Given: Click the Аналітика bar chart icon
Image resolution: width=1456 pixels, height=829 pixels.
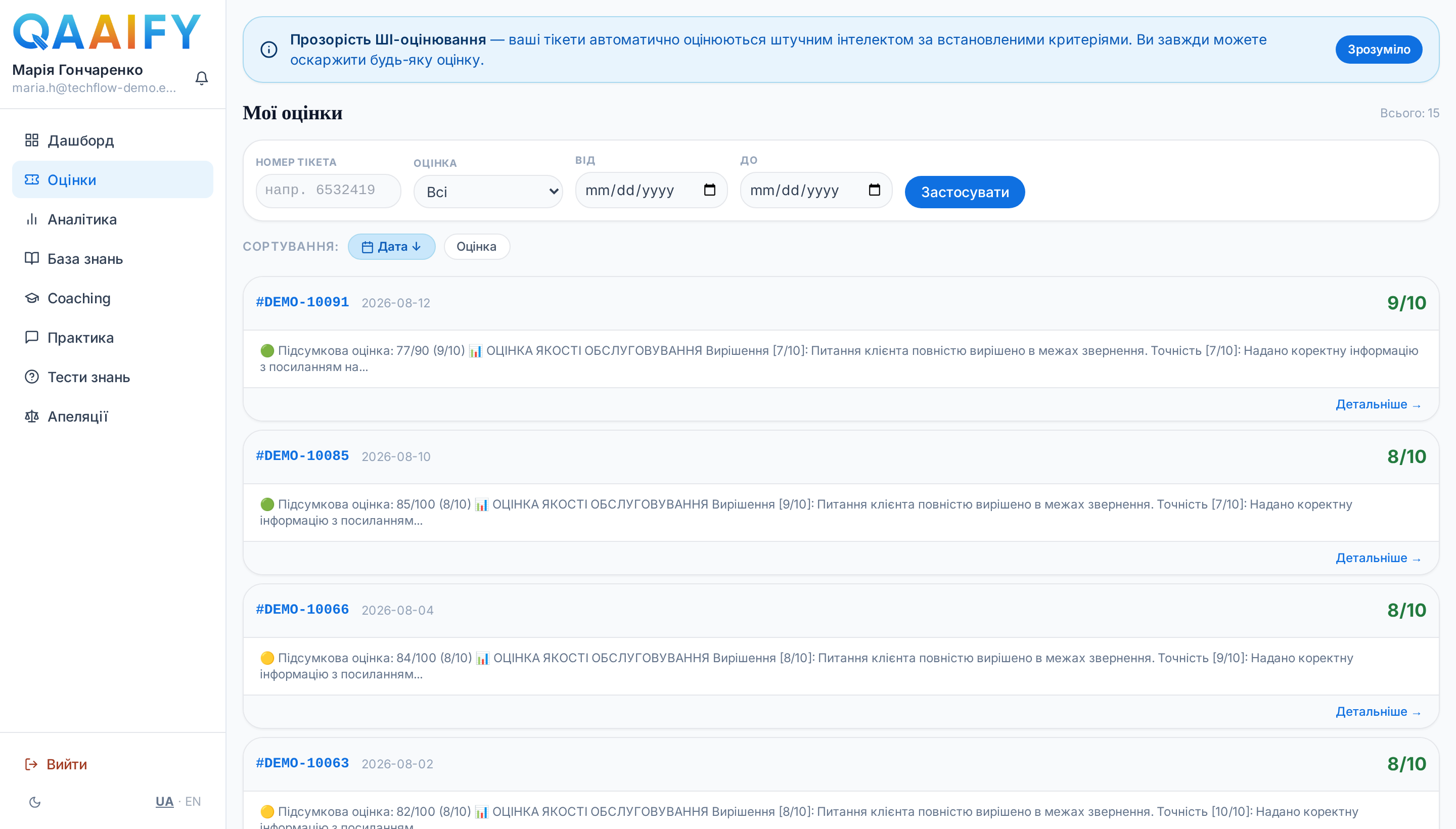Looking at the screenshot, I should pyautogui.click(x=32, y=219).
